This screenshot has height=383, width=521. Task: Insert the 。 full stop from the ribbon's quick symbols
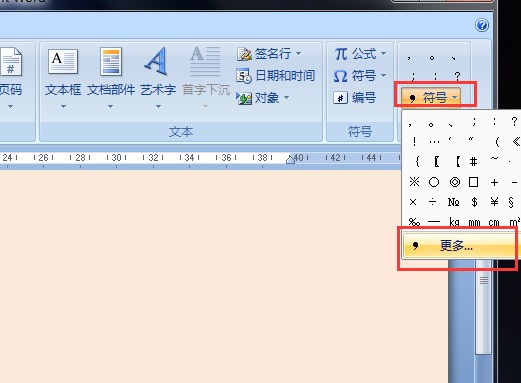(x=432, y=58)
